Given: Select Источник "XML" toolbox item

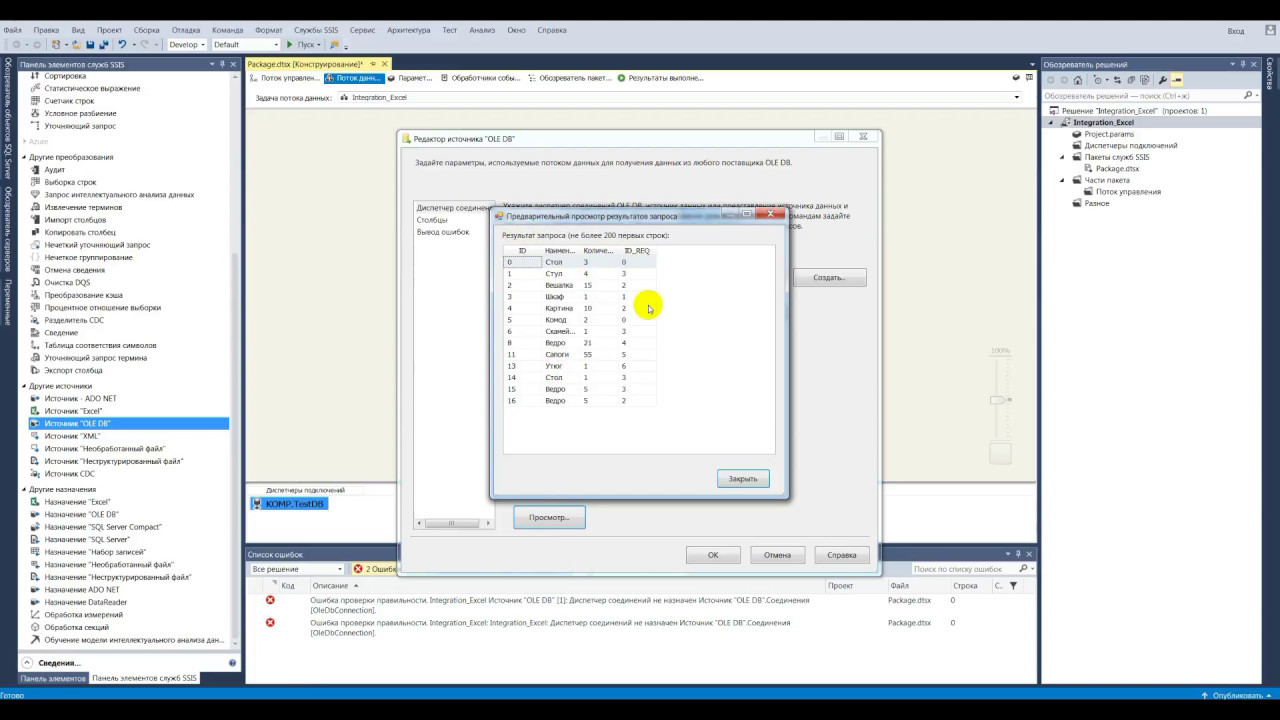Looking at the screenshot, I should coord(72,436).
